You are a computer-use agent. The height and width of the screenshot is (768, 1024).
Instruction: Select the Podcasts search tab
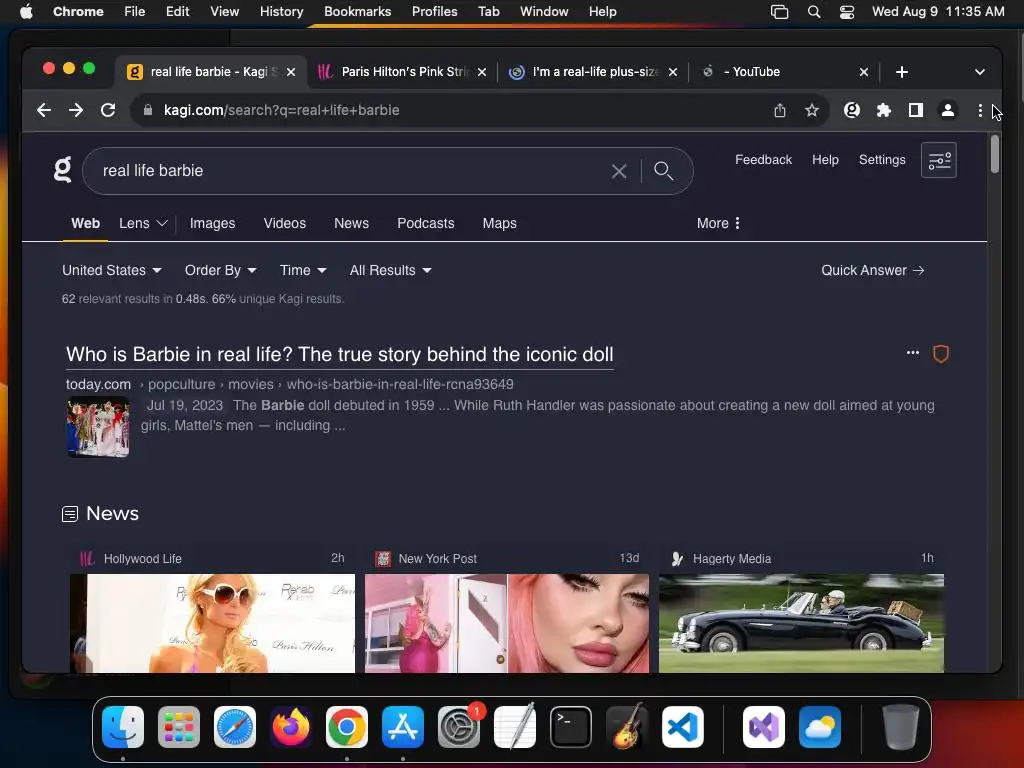tap(426, 223)
